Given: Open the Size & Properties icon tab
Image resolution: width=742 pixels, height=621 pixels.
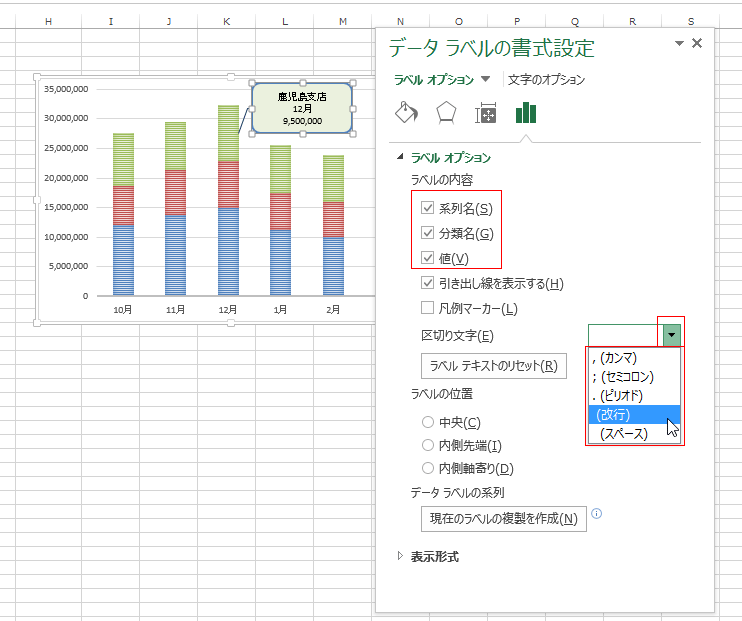Looking at the screenshot, I should pos(486,113).
